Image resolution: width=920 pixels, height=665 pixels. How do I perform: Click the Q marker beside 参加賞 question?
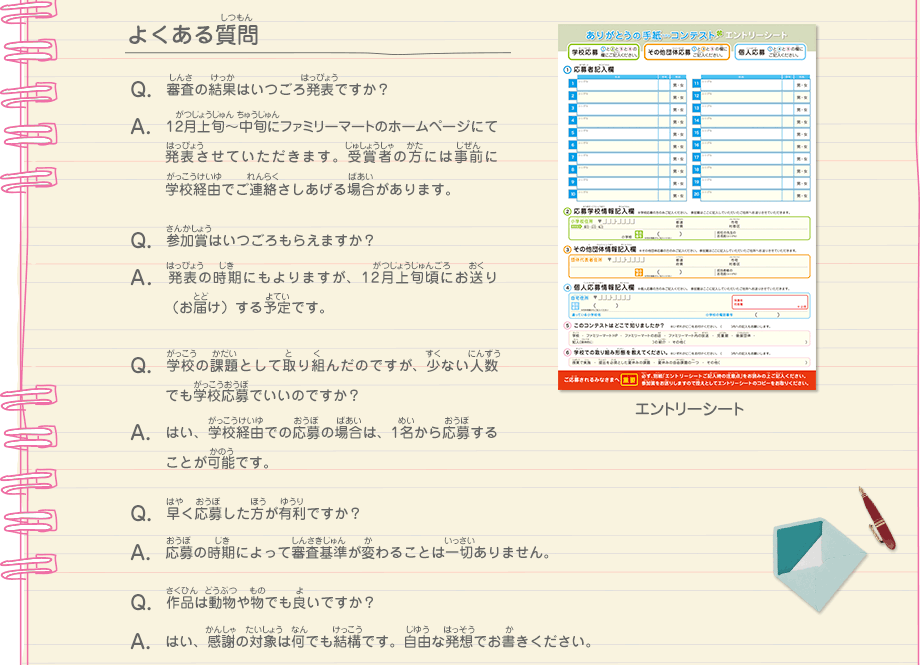[140, 241]
